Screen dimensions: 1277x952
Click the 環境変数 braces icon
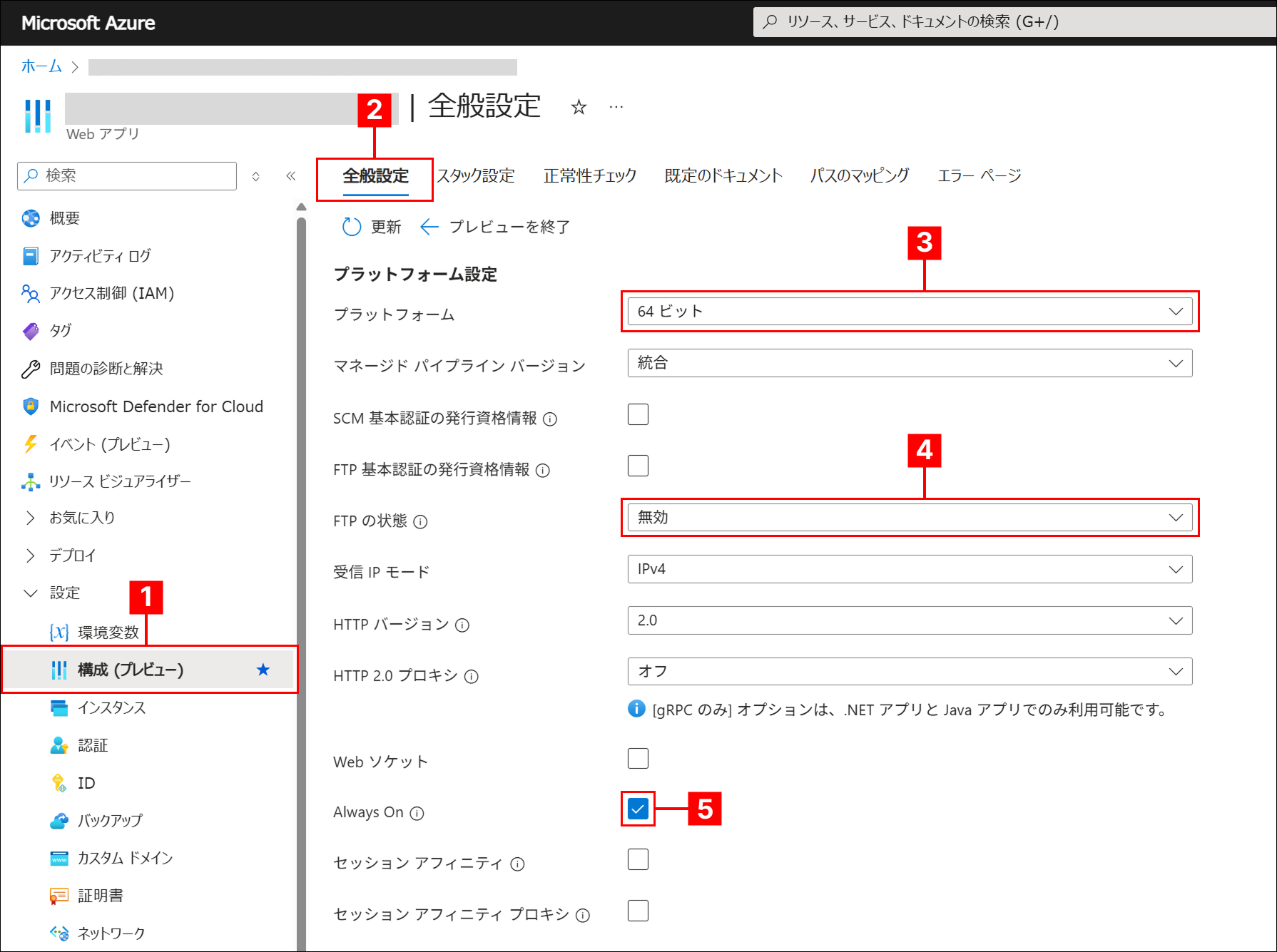[x=59, y=632]
